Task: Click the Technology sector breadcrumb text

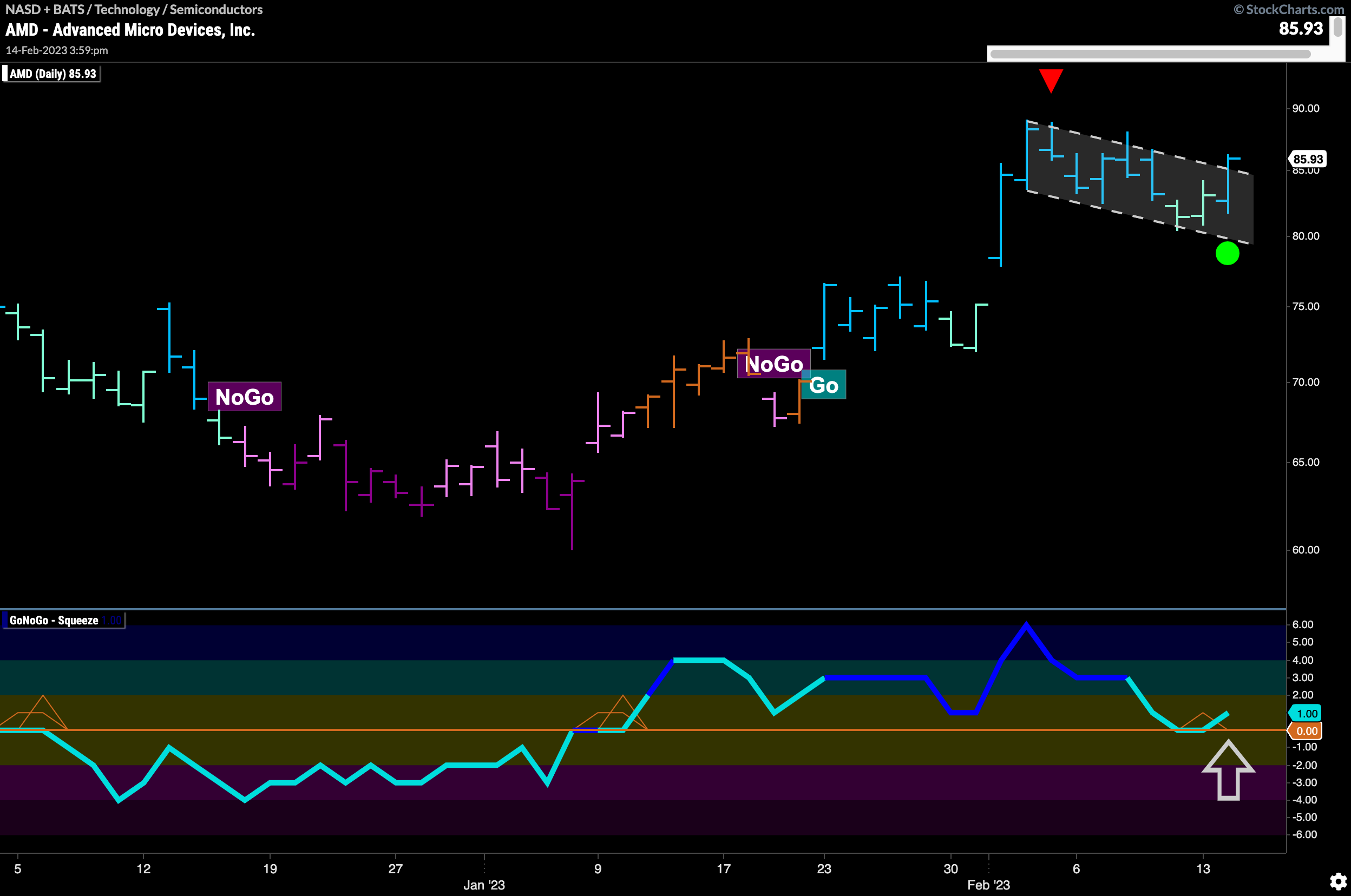Action: pos(127,9)
